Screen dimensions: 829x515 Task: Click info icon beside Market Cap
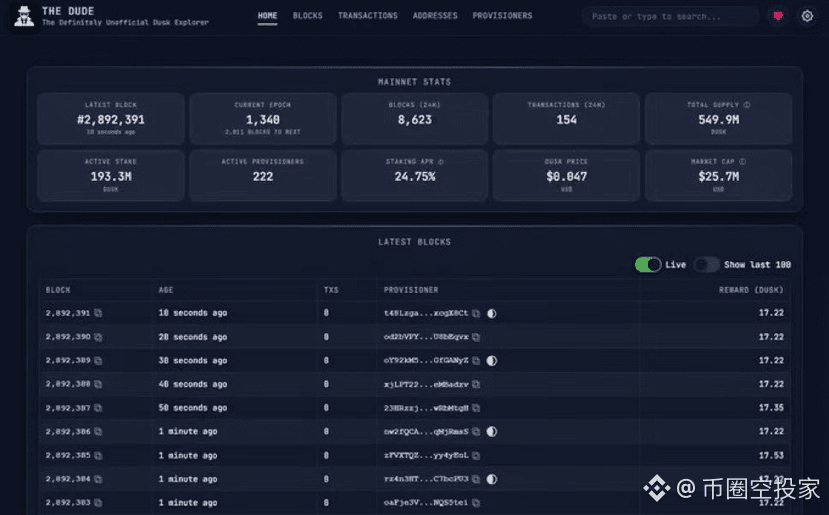pos(743,161)
